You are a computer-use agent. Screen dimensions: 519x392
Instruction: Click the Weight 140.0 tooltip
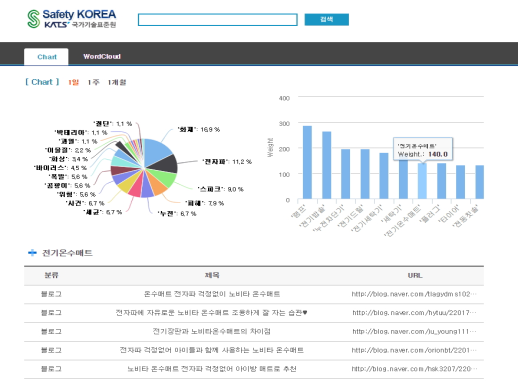[x=423, y=149]
